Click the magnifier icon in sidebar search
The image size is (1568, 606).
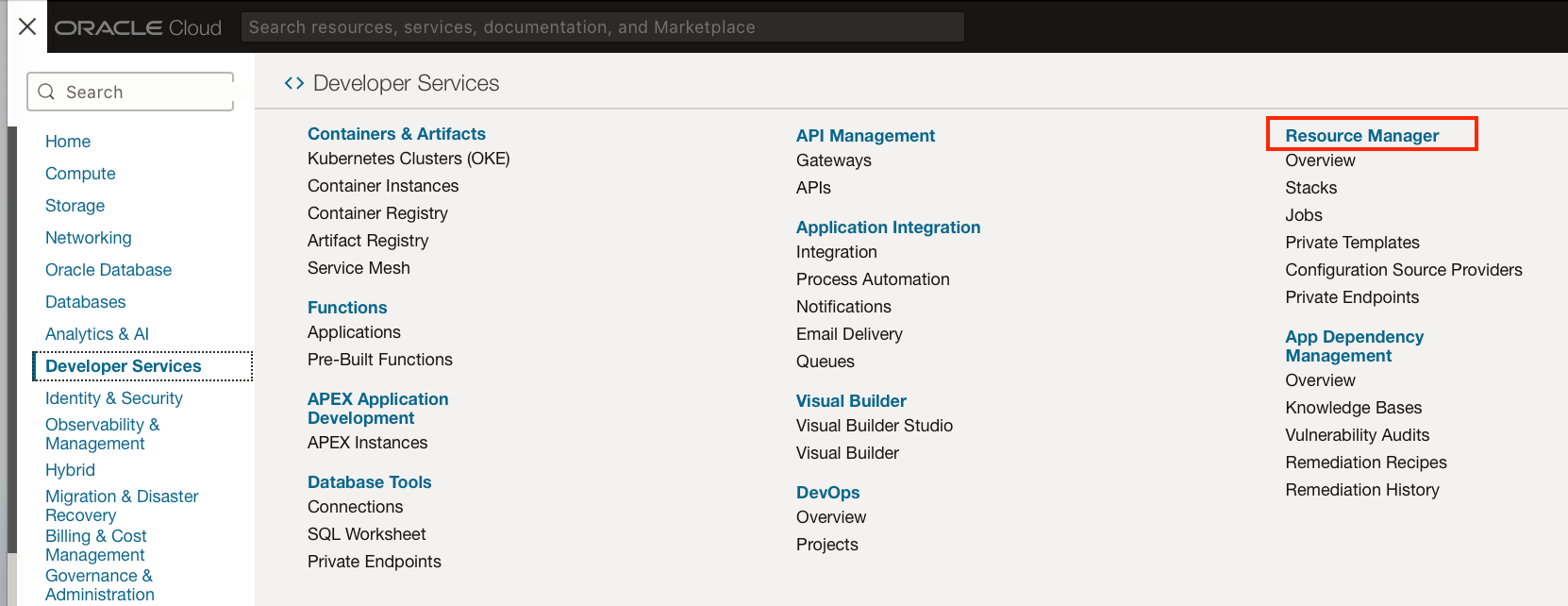coord(46,92)
